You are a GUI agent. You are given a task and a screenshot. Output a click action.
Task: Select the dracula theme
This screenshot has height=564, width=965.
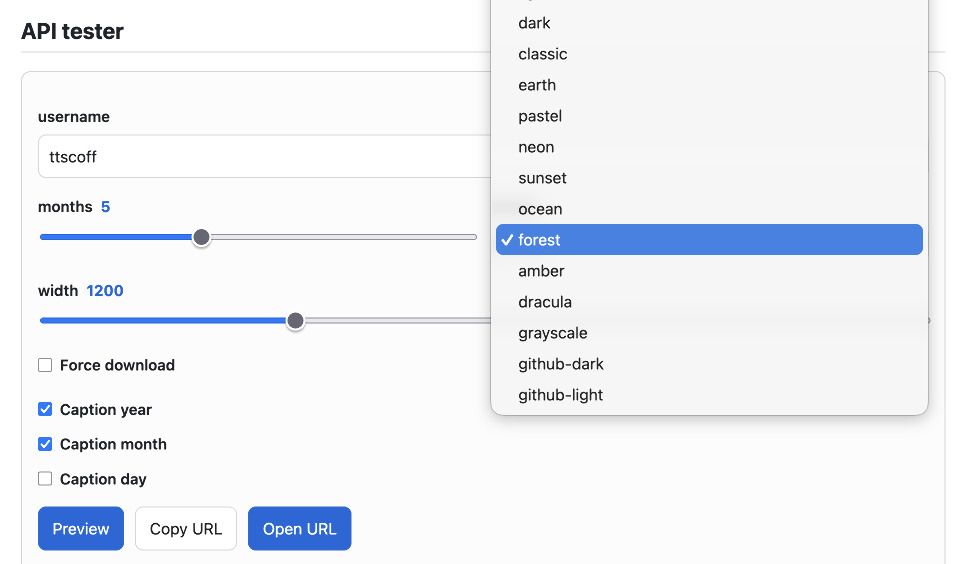pyautogui.click(x=709, y=302)
